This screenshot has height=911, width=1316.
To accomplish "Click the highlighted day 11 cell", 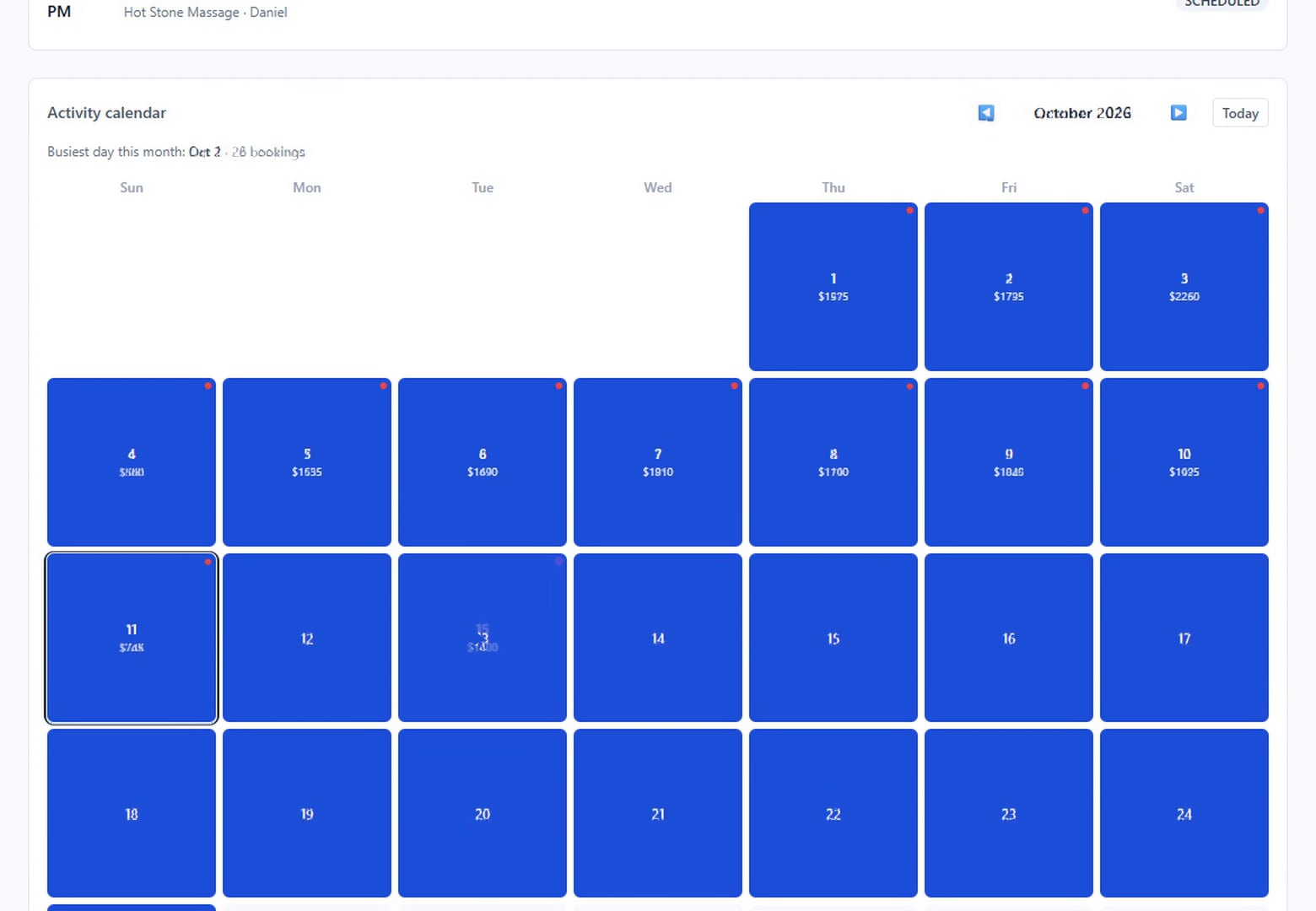I will coord(132,638).
